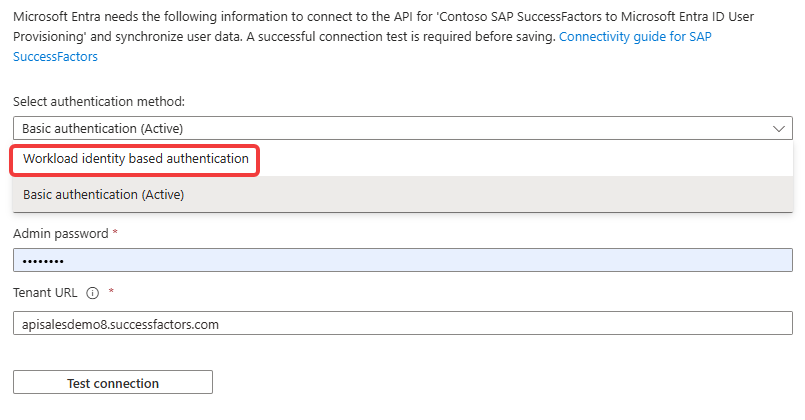Viewport: 805px width, 420px height.
Task: Click the red asterisk after Admin password
Action: click(116, 232)
